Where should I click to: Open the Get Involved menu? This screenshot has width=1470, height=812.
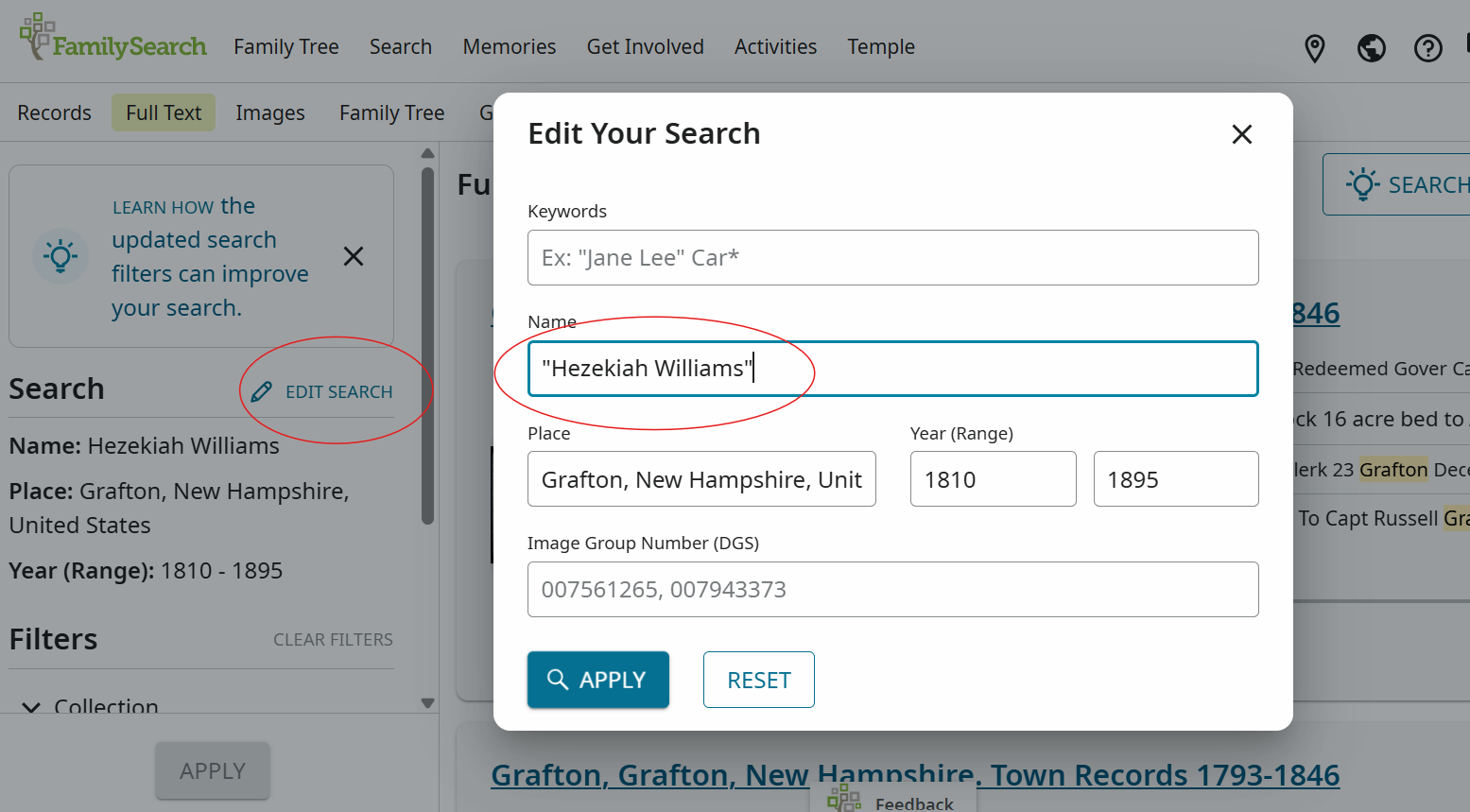coord(645,46)
